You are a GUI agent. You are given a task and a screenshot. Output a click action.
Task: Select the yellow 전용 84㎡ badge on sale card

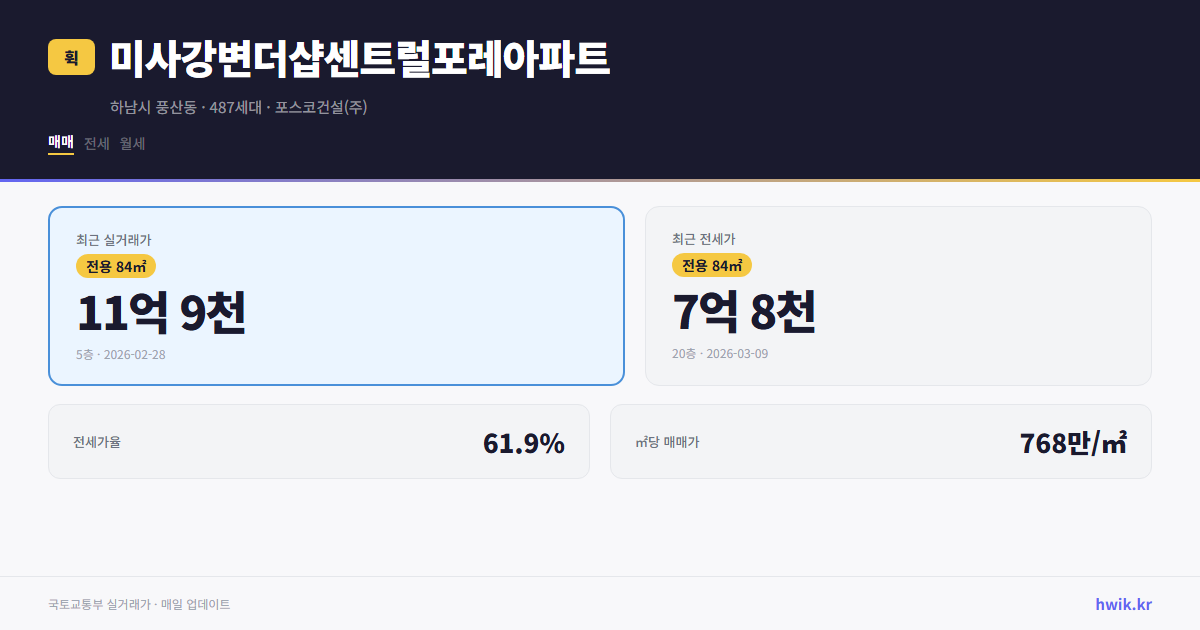[x=114, y=266]
